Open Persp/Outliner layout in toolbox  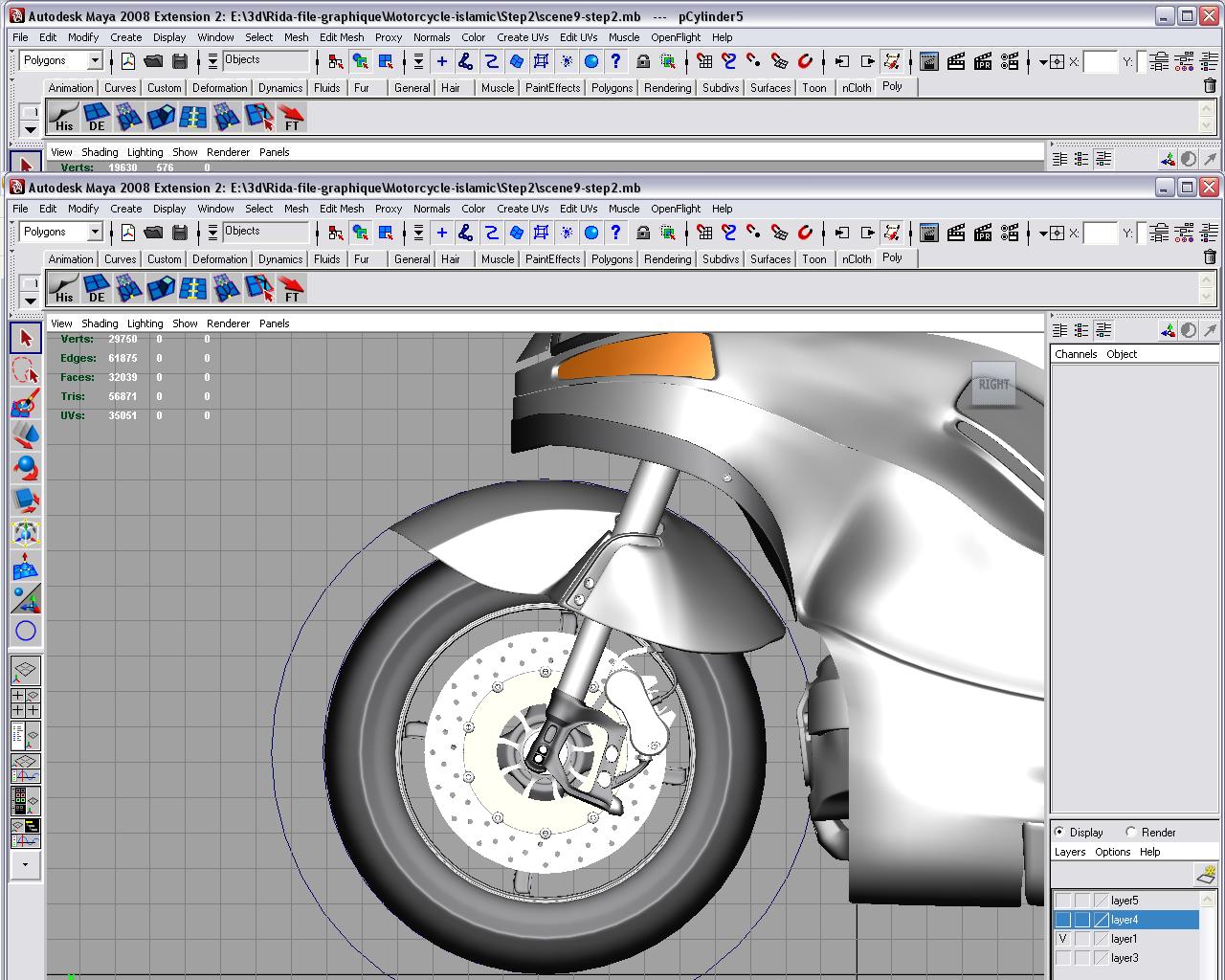26,736
